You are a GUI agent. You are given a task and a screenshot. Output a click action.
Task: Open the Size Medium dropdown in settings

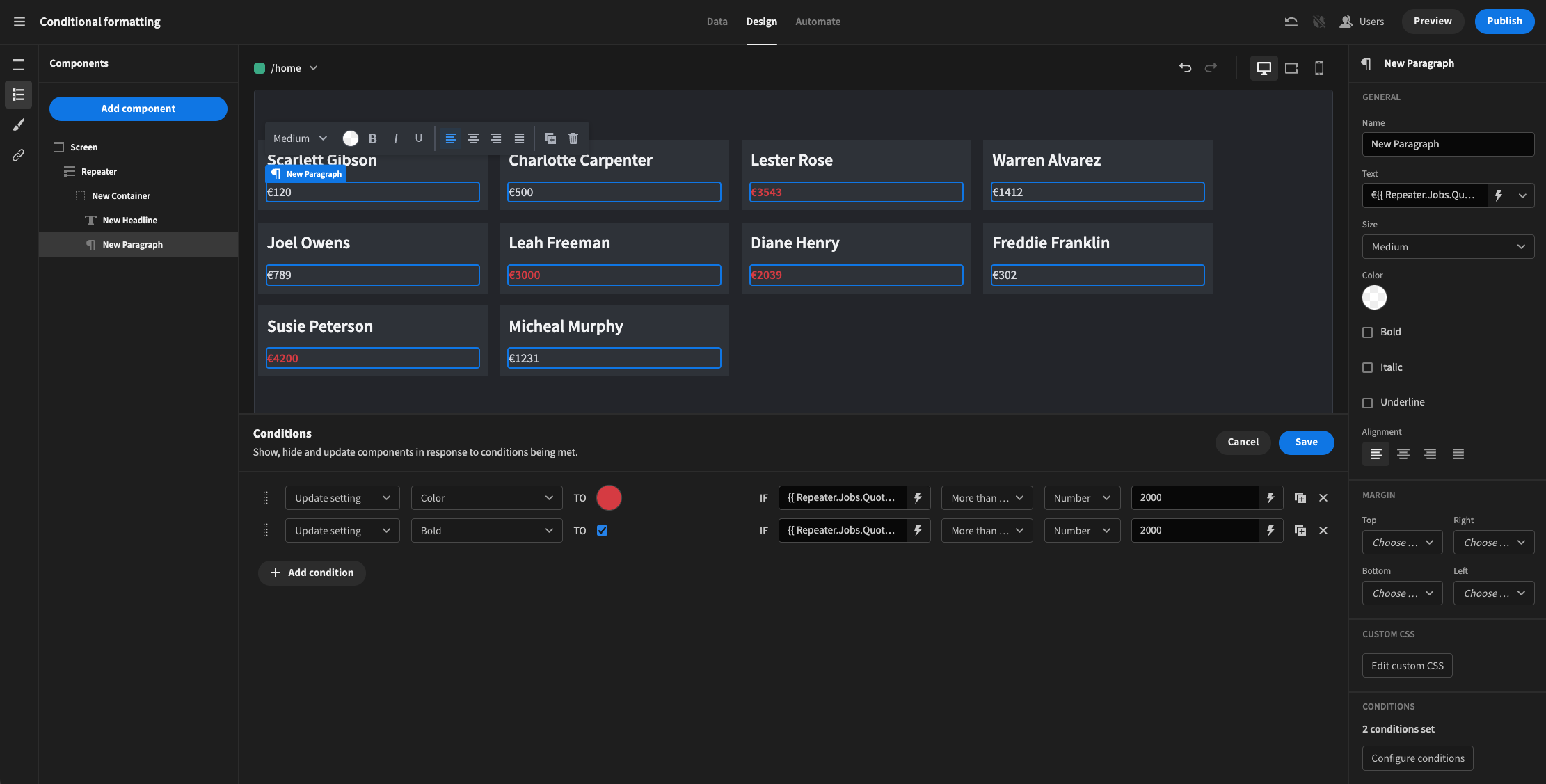[x=1447, y=247]
